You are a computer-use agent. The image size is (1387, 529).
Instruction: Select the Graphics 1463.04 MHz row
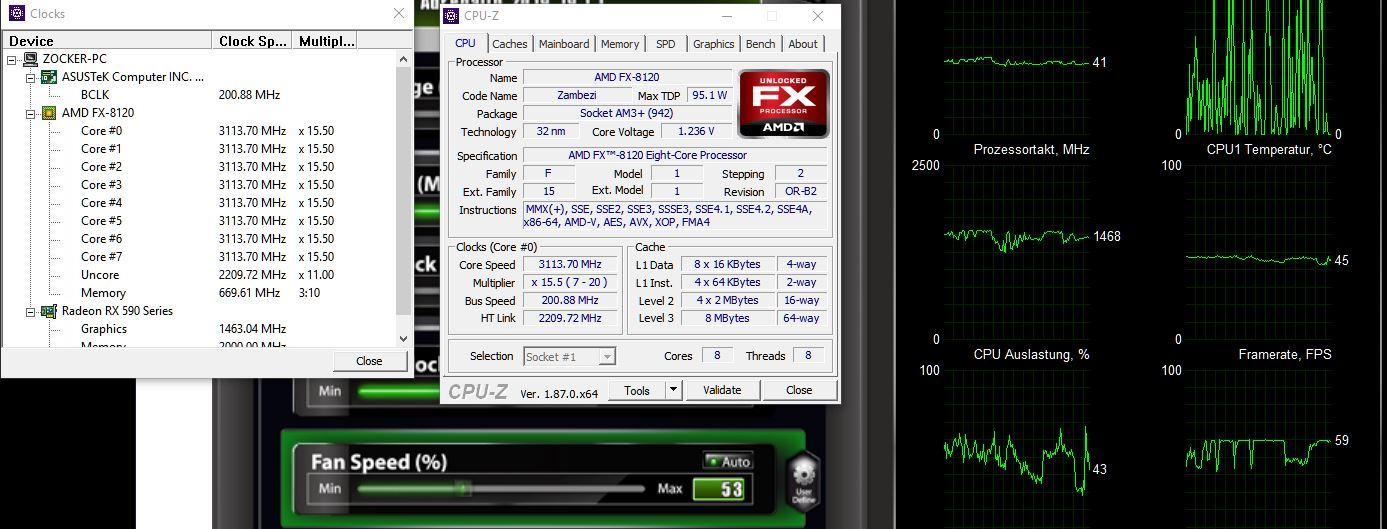click(x=200, y=329)
